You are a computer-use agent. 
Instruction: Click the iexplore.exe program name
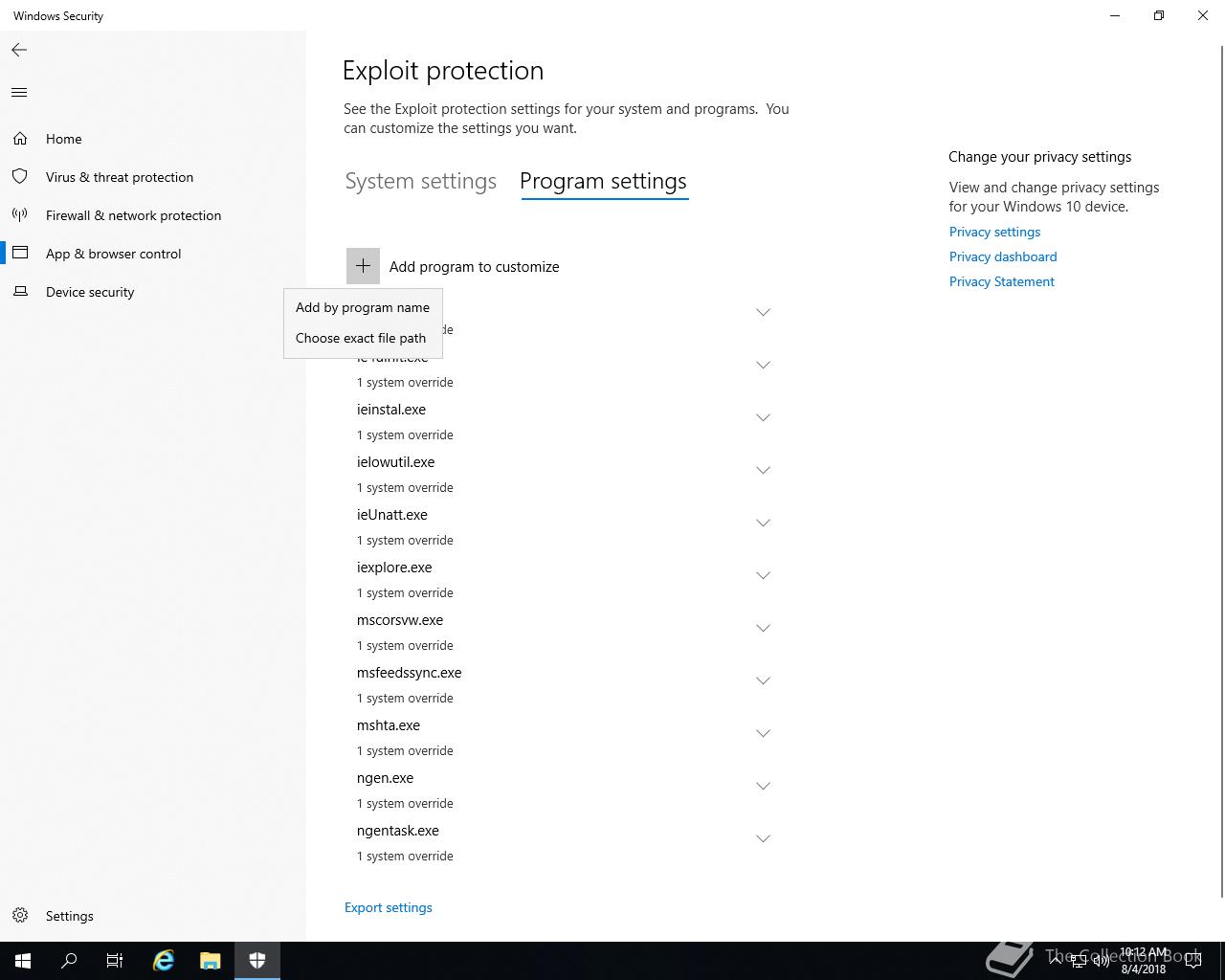(394, 568)
